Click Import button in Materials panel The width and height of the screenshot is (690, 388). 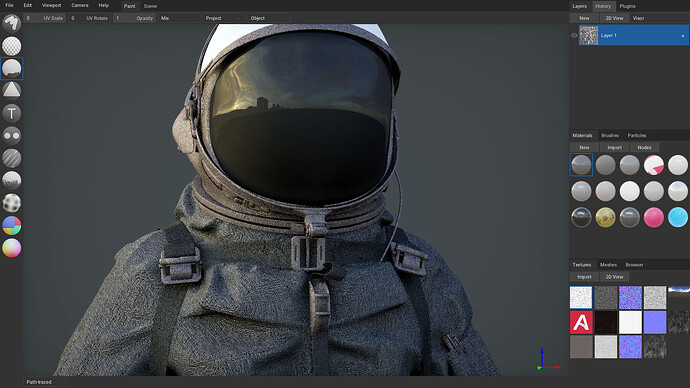click(x=614, y=147)
